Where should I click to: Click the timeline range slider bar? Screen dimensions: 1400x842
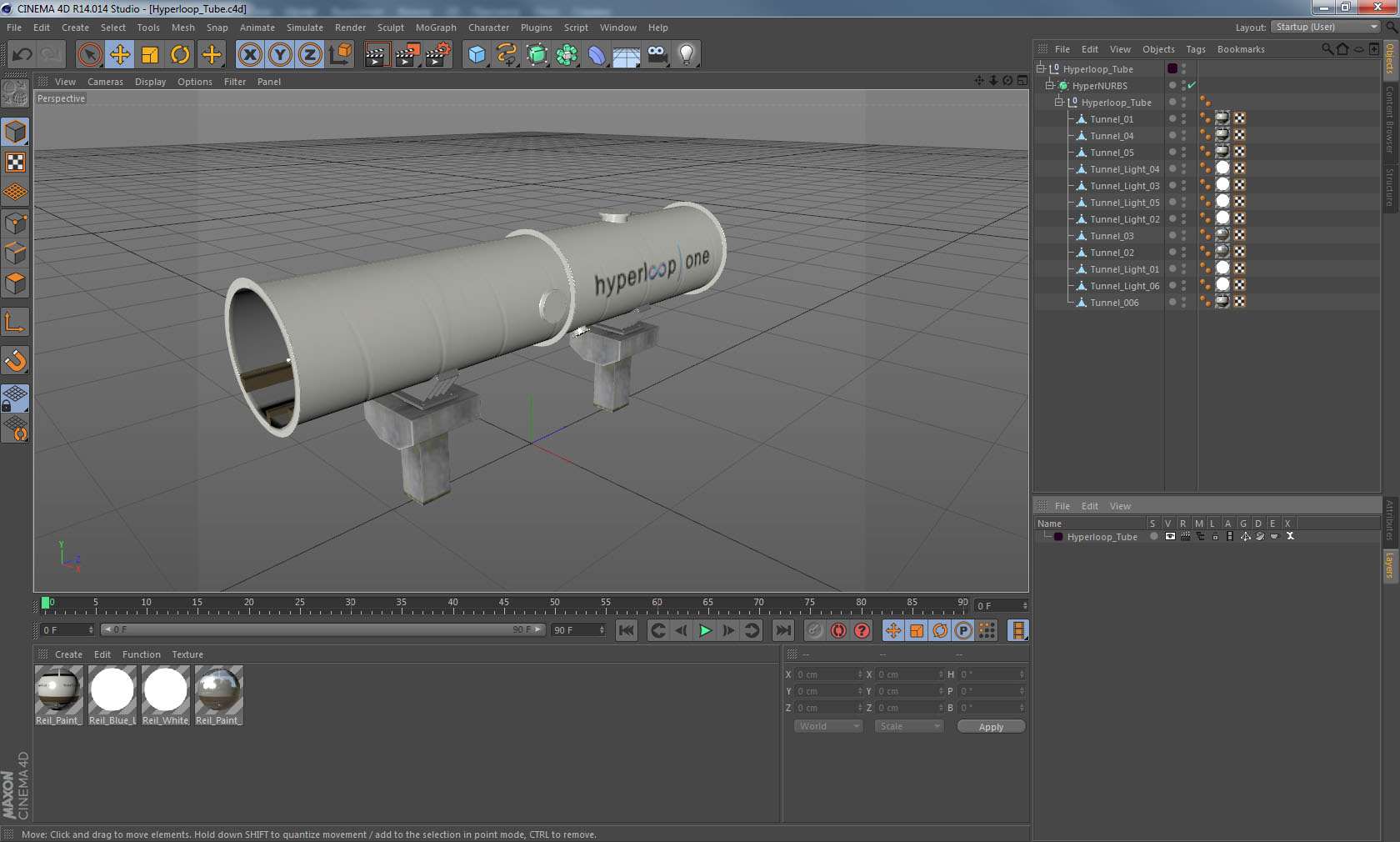(322, 629)
